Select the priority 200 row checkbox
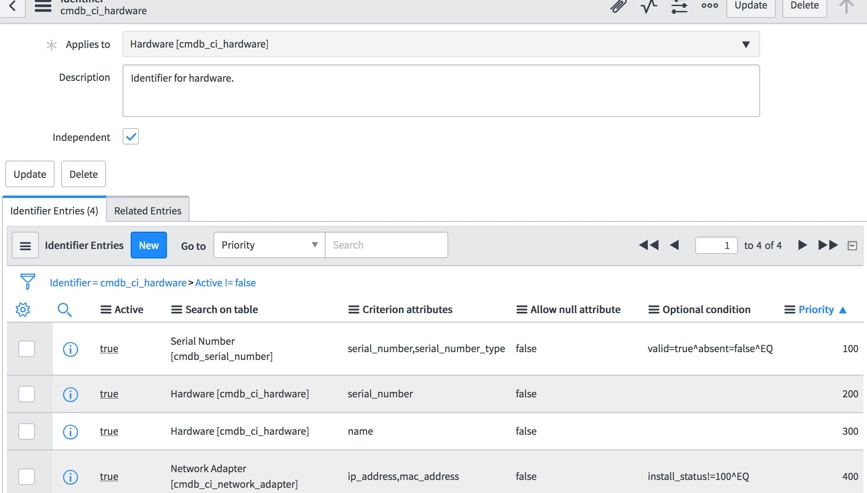Image resolution: width=867 pixels, height=493 pixels. pos(27,394)
